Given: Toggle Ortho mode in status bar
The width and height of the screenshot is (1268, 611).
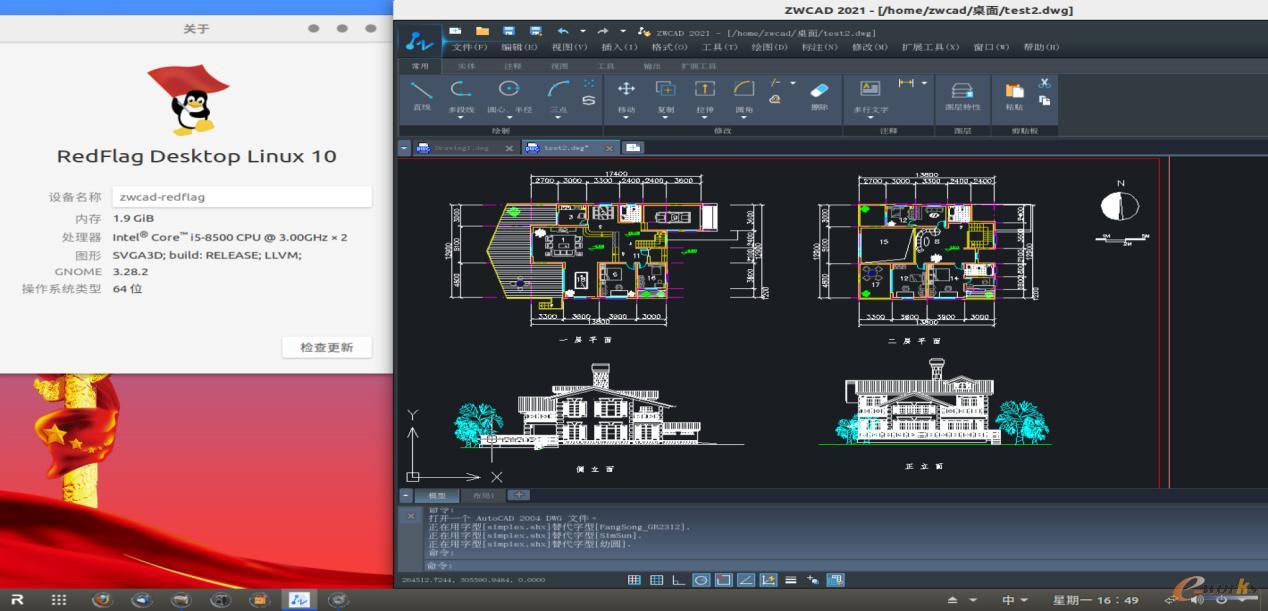Looking at the screenshot, I should 679,579.
